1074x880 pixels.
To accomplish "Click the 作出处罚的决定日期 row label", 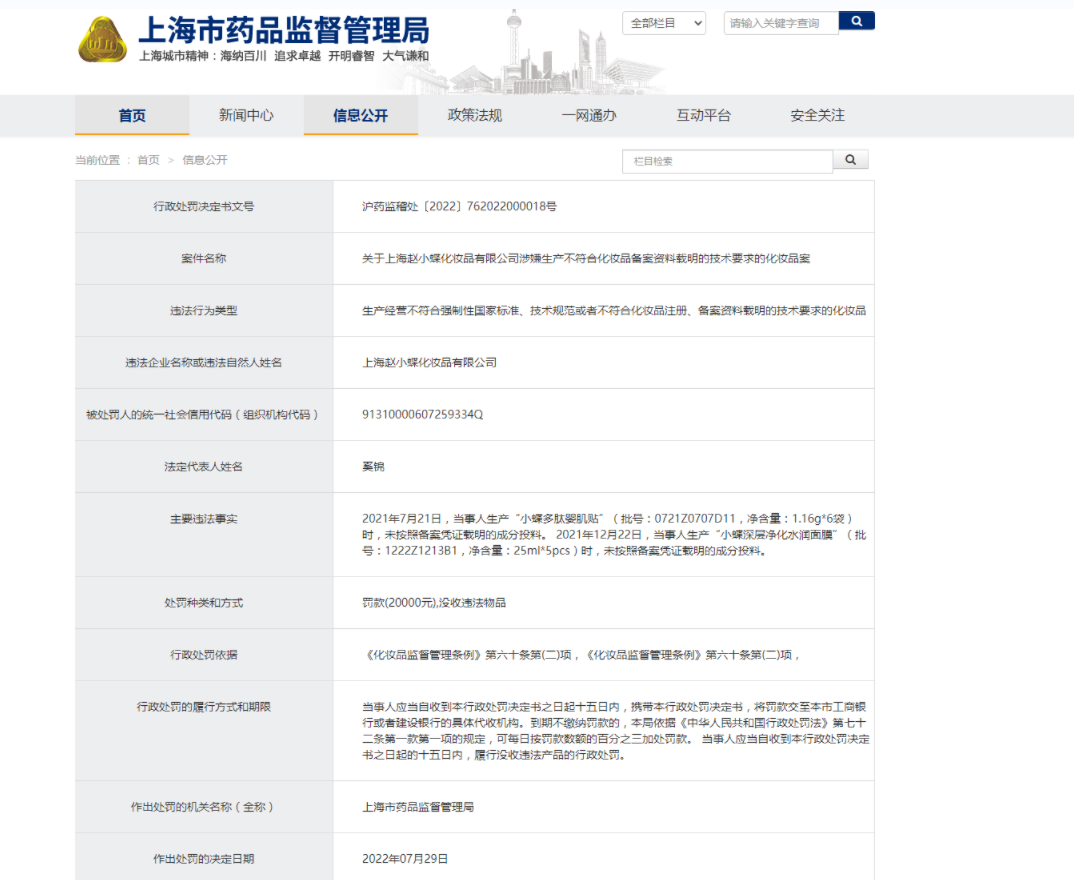I will click(x=203, y=859).
